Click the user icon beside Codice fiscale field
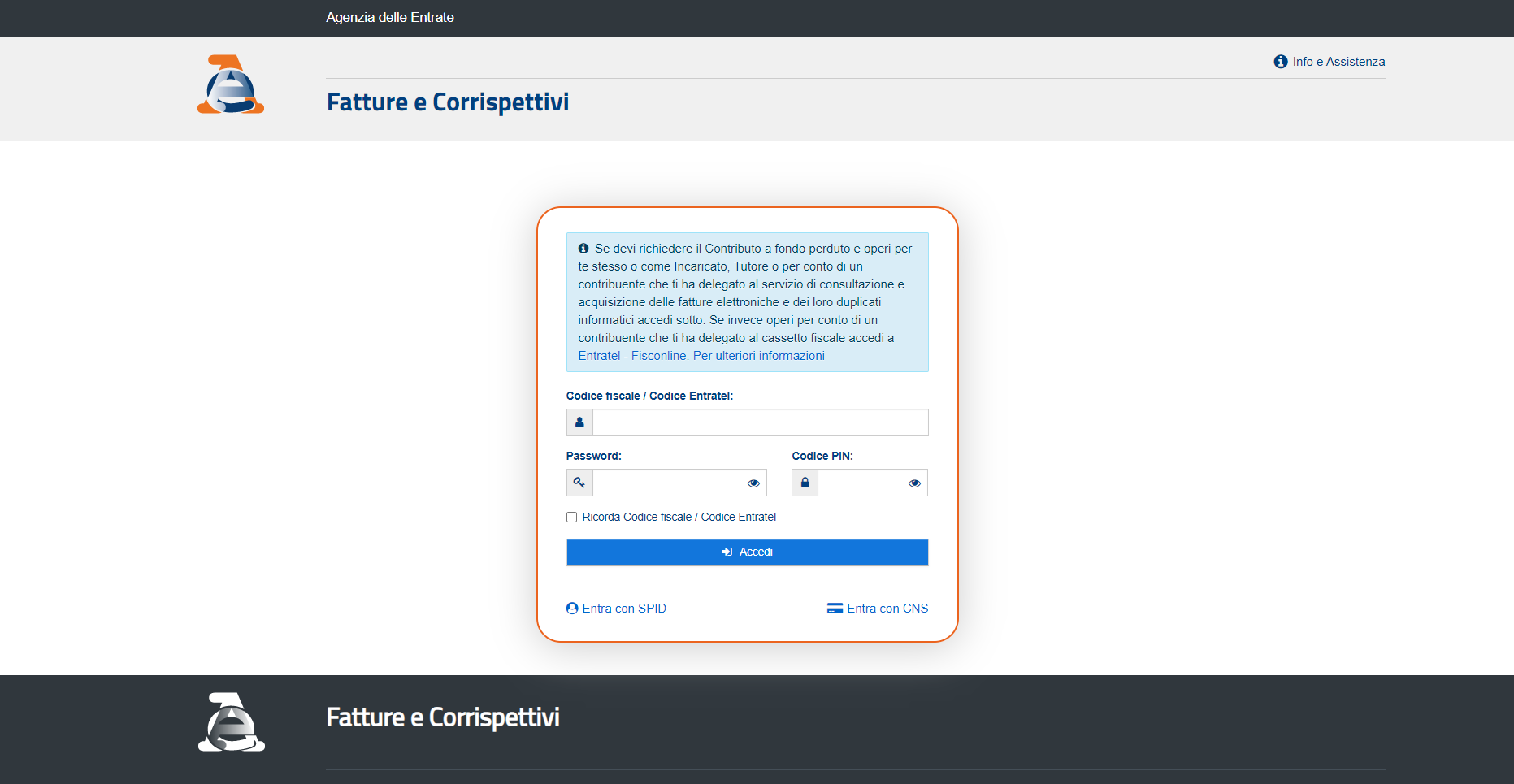 tap(579, 422)
